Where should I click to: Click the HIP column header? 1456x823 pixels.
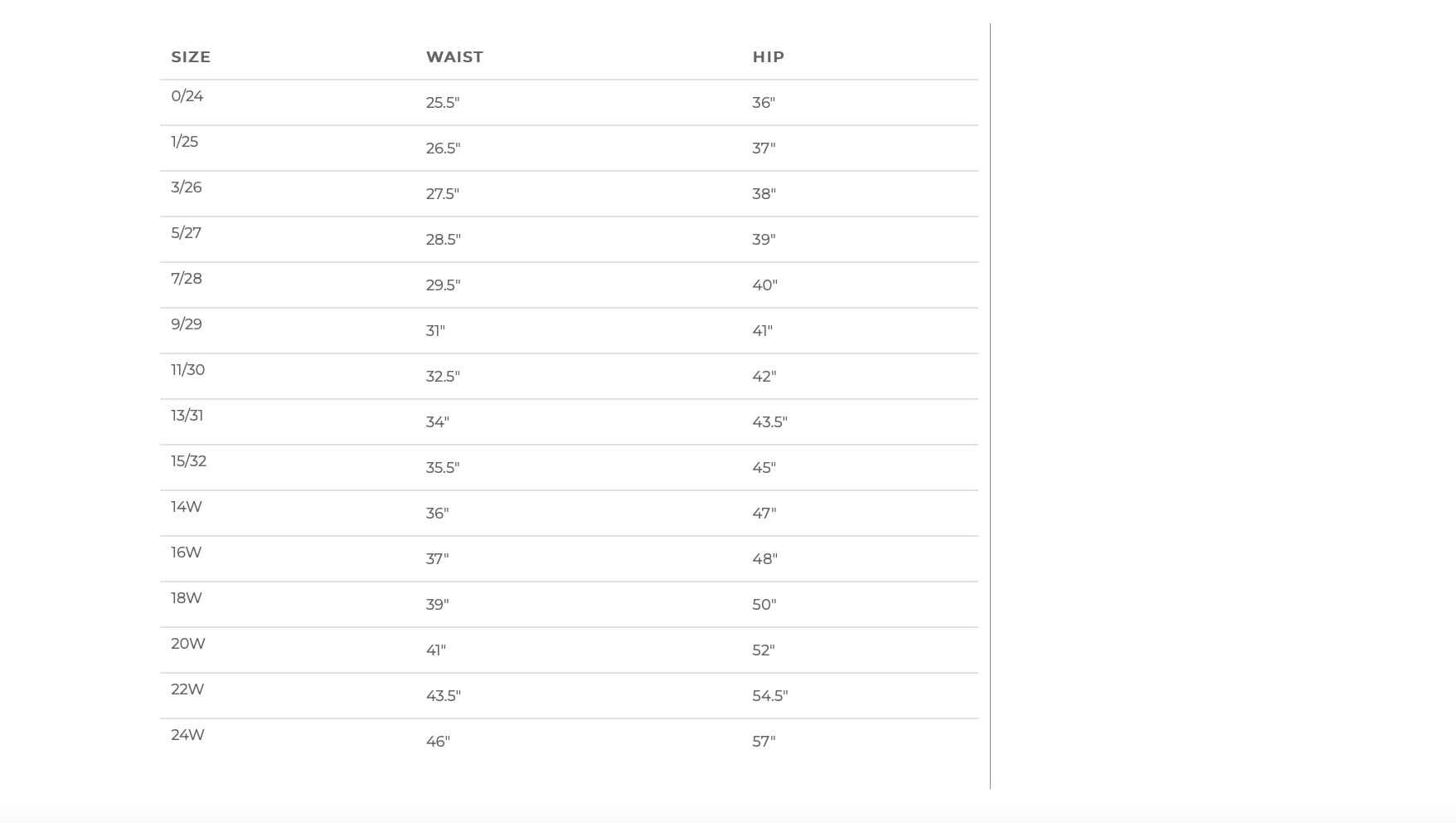click(768, 57)
